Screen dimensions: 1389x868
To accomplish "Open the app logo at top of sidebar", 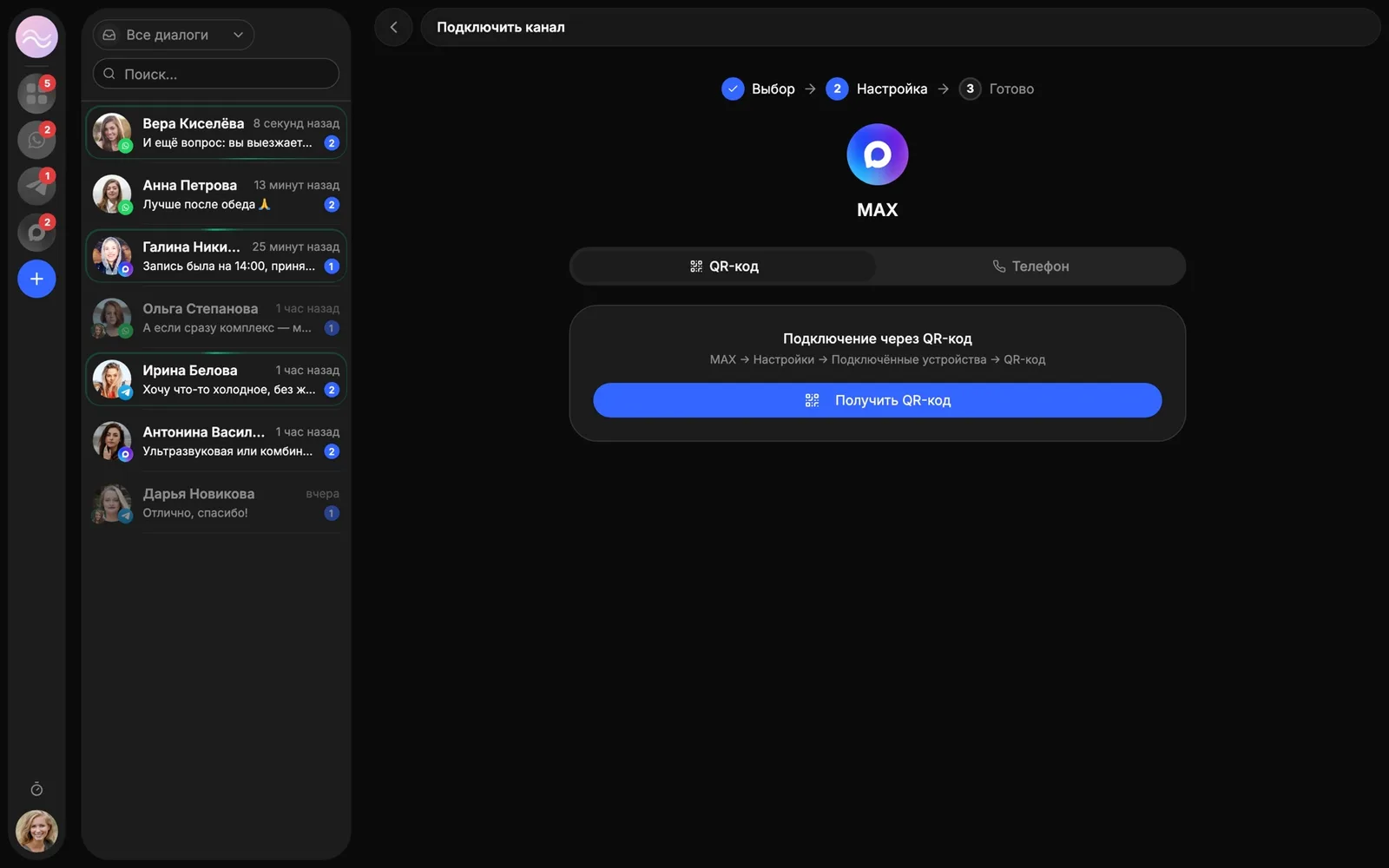I will (36, 37).
